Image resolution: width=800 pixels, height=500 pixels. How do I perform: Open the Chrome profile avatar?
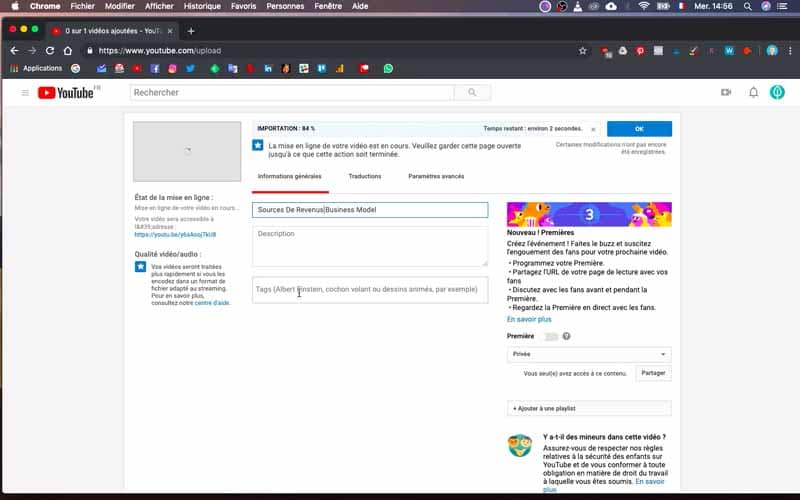click(x=772, y=50)
